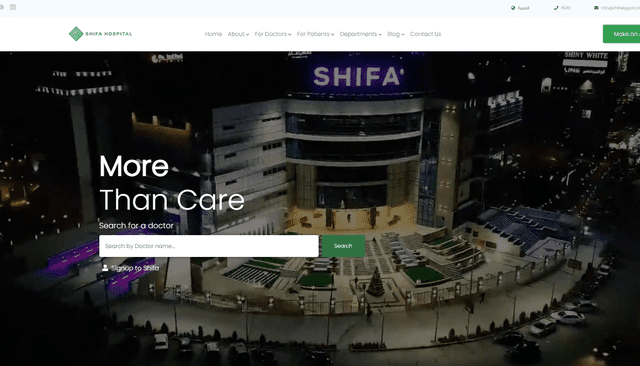Click the user icon beside Signup to Shifa
This screenshot has height=366, width=640.
click(x=105, y=268)
